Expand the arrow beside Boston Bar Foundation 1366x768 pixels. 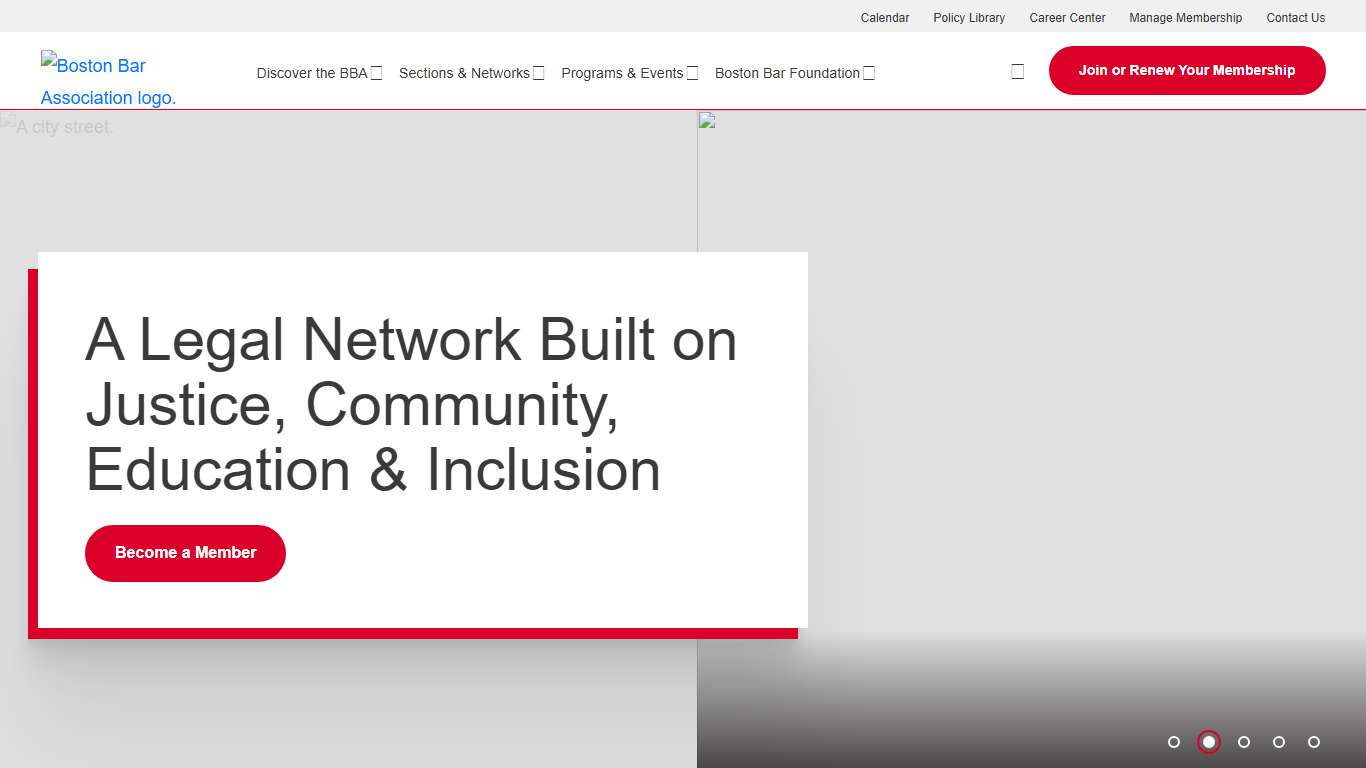coord(869,73)
